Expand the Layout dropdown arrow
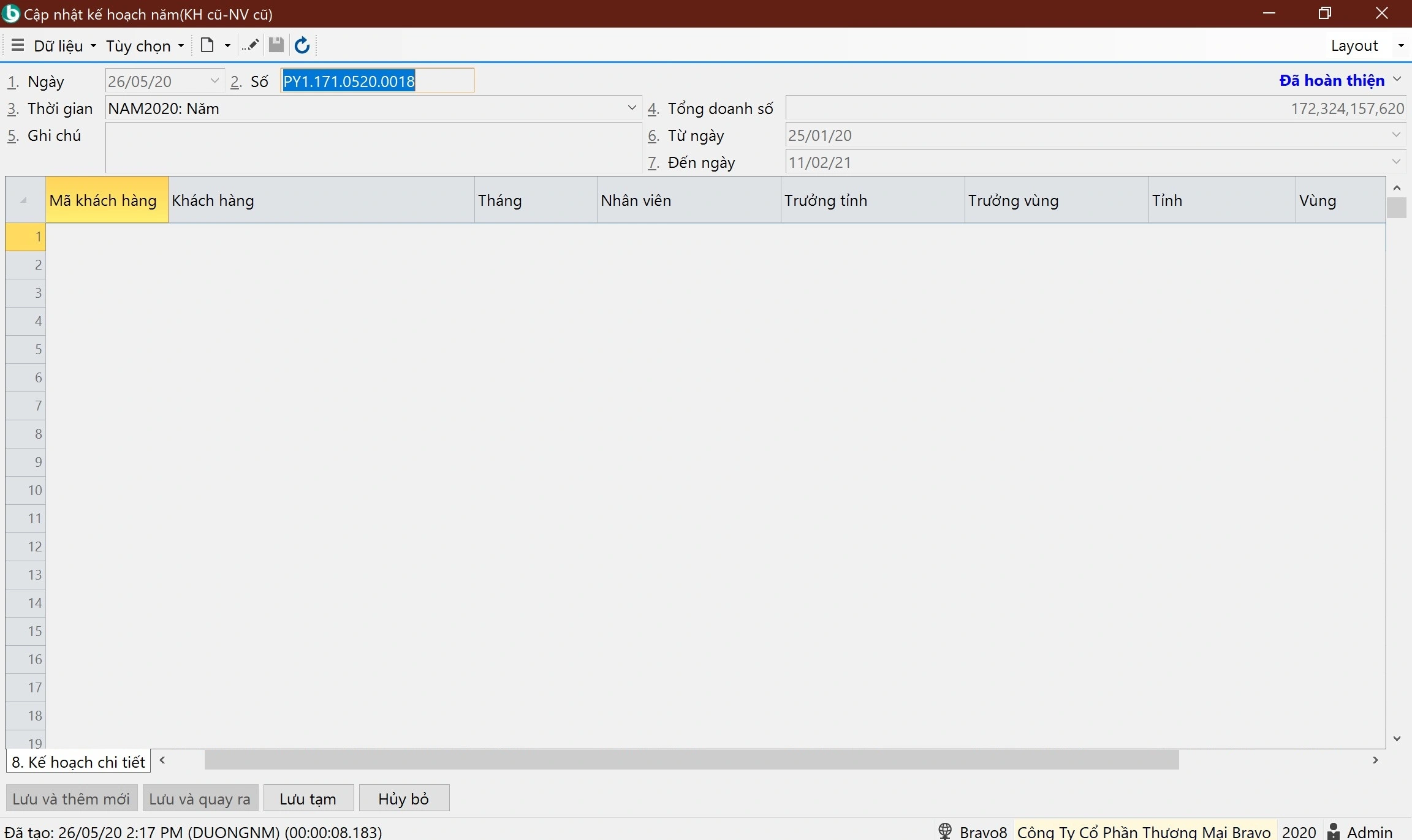This screenshot has height=840, width=1412. (1401, 46)
